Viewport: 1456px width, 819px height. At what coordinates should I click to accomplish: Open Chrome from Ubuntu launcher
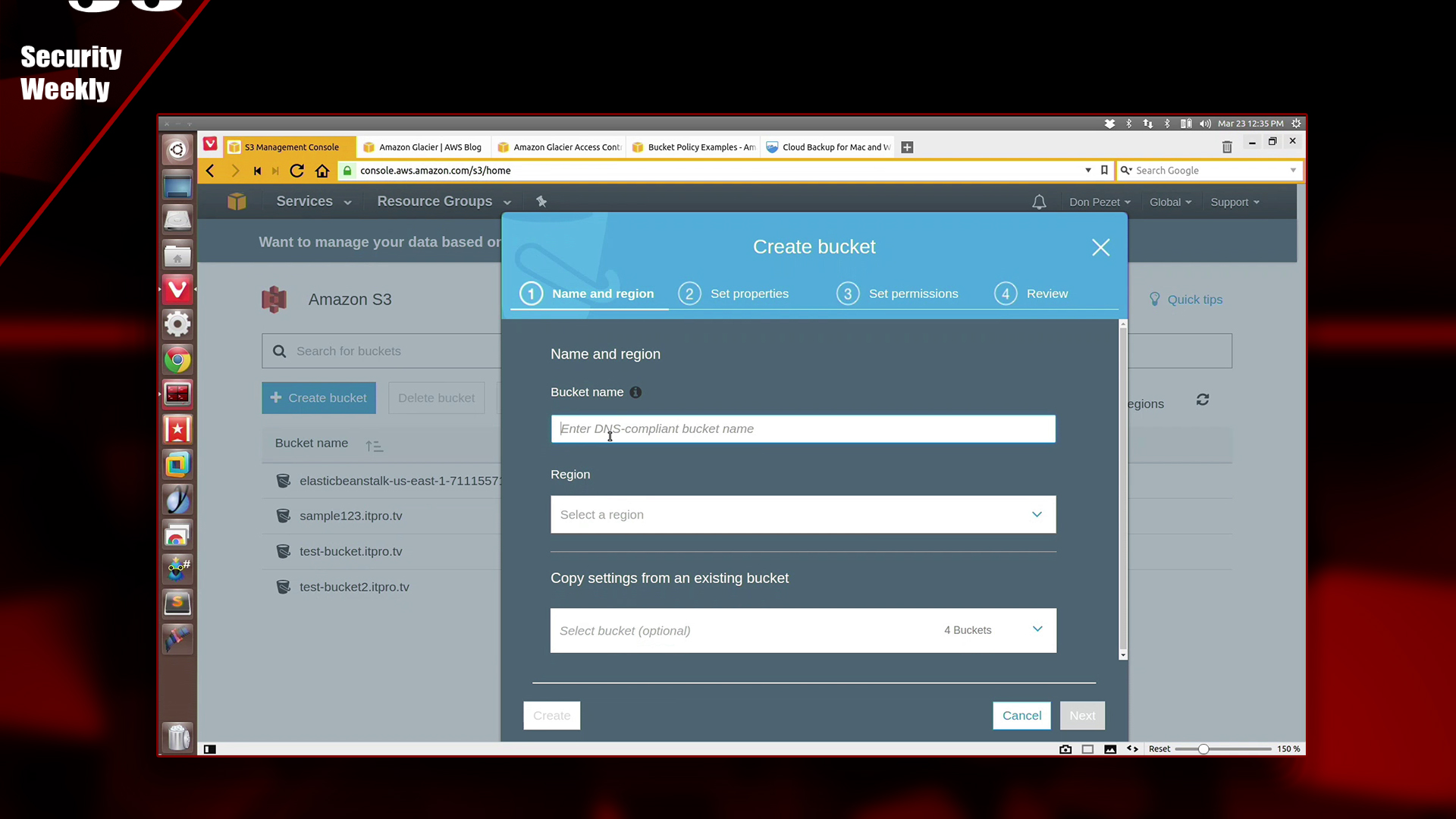point(177,360)
